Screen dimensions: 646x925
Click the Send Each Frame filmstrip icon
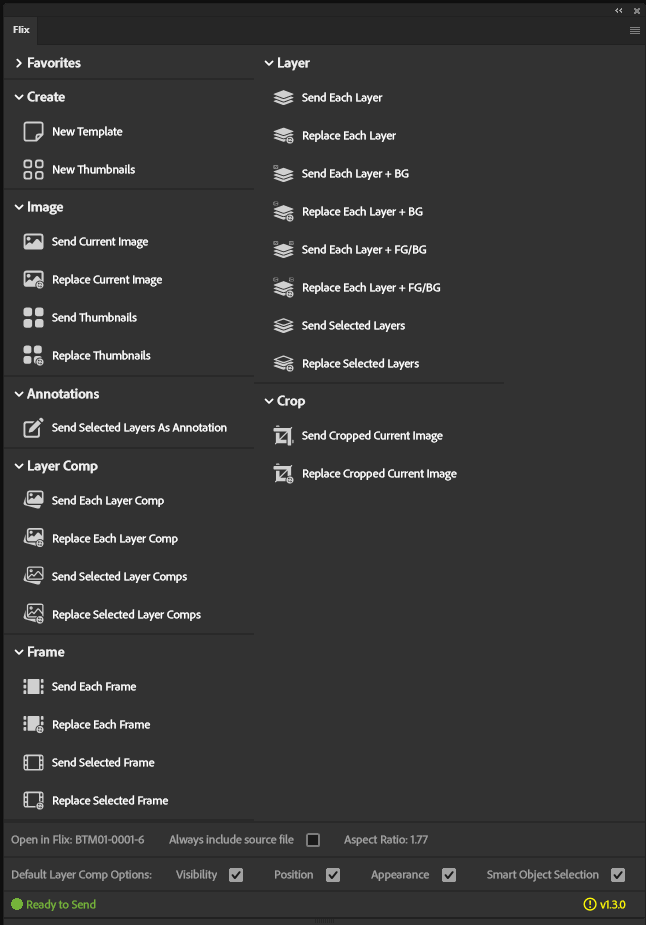[33, 687]
